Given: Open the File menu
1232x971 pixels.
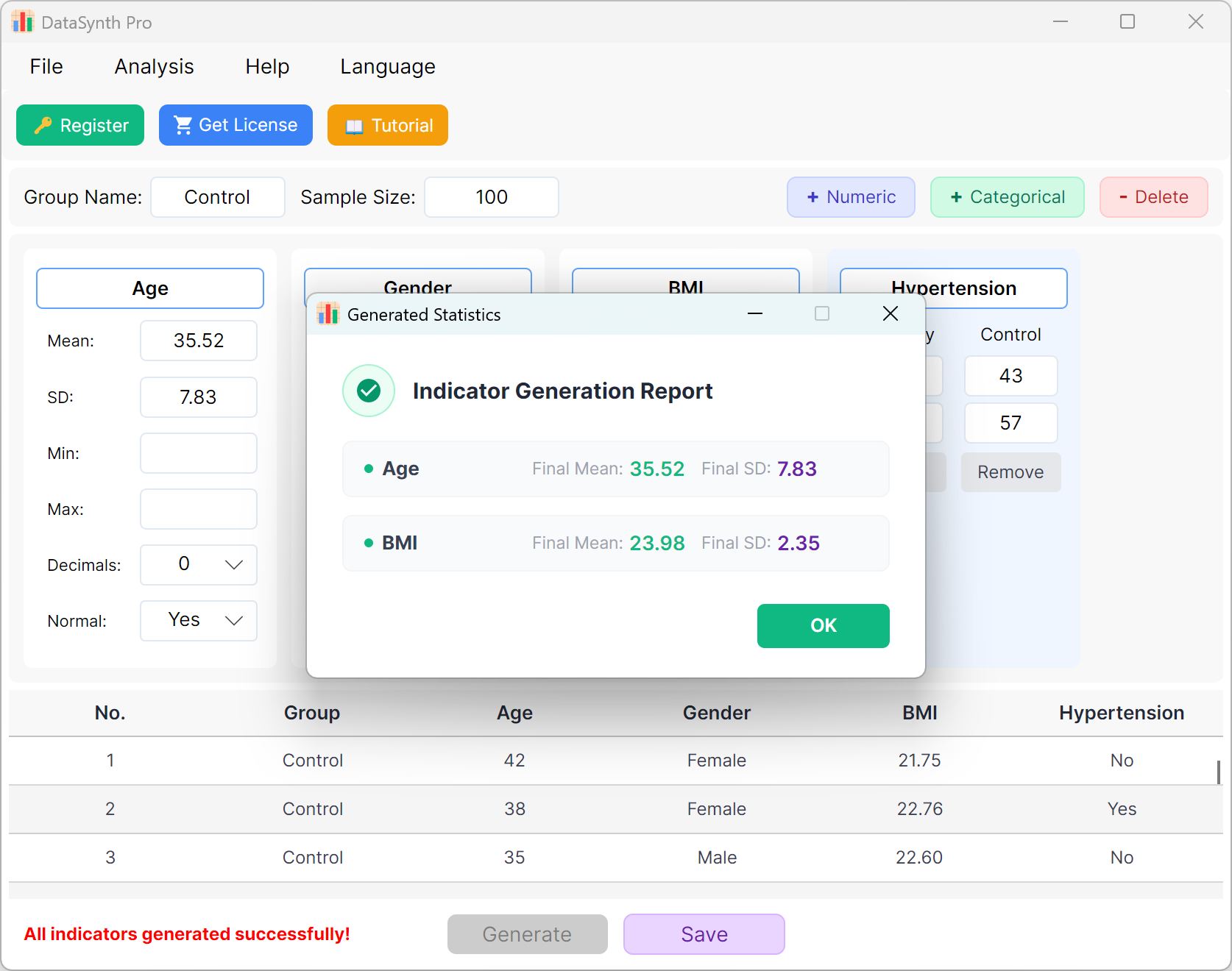Looking at the screenshot, I should tap(46, 67).
